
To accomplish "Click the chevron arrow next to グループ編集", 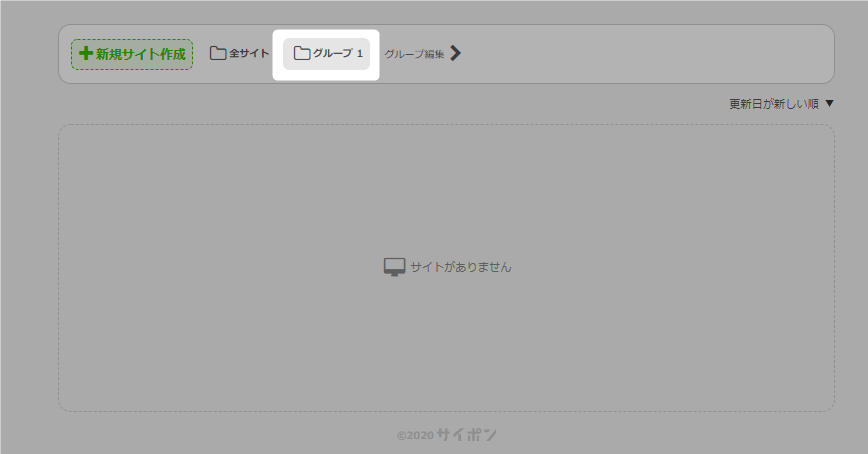I will click(x=455, y=53).
